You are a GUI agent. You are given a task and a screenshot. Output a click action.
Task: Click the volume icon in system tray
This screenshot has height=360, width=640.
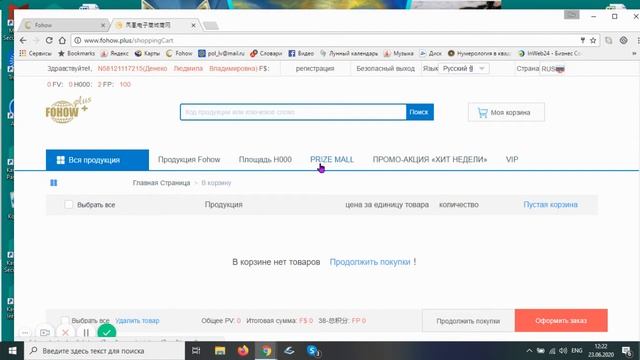[563, 351]
